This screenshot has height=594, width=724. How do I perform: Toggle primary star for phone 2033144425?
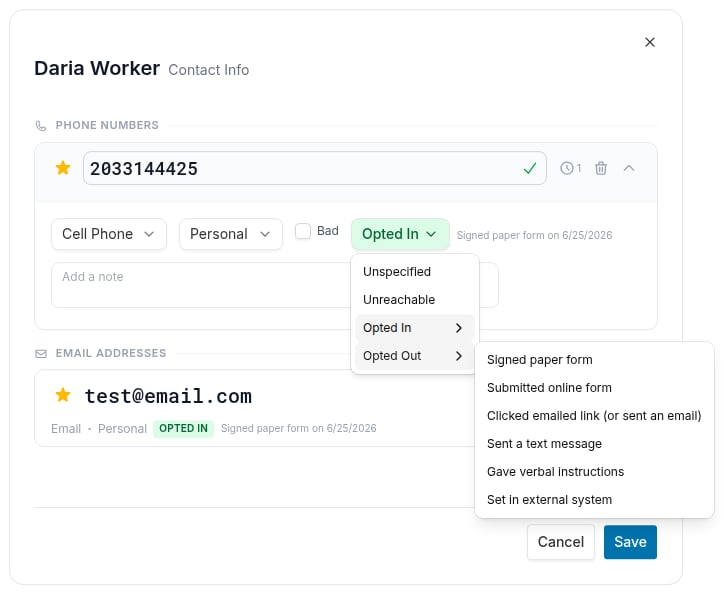63,168
